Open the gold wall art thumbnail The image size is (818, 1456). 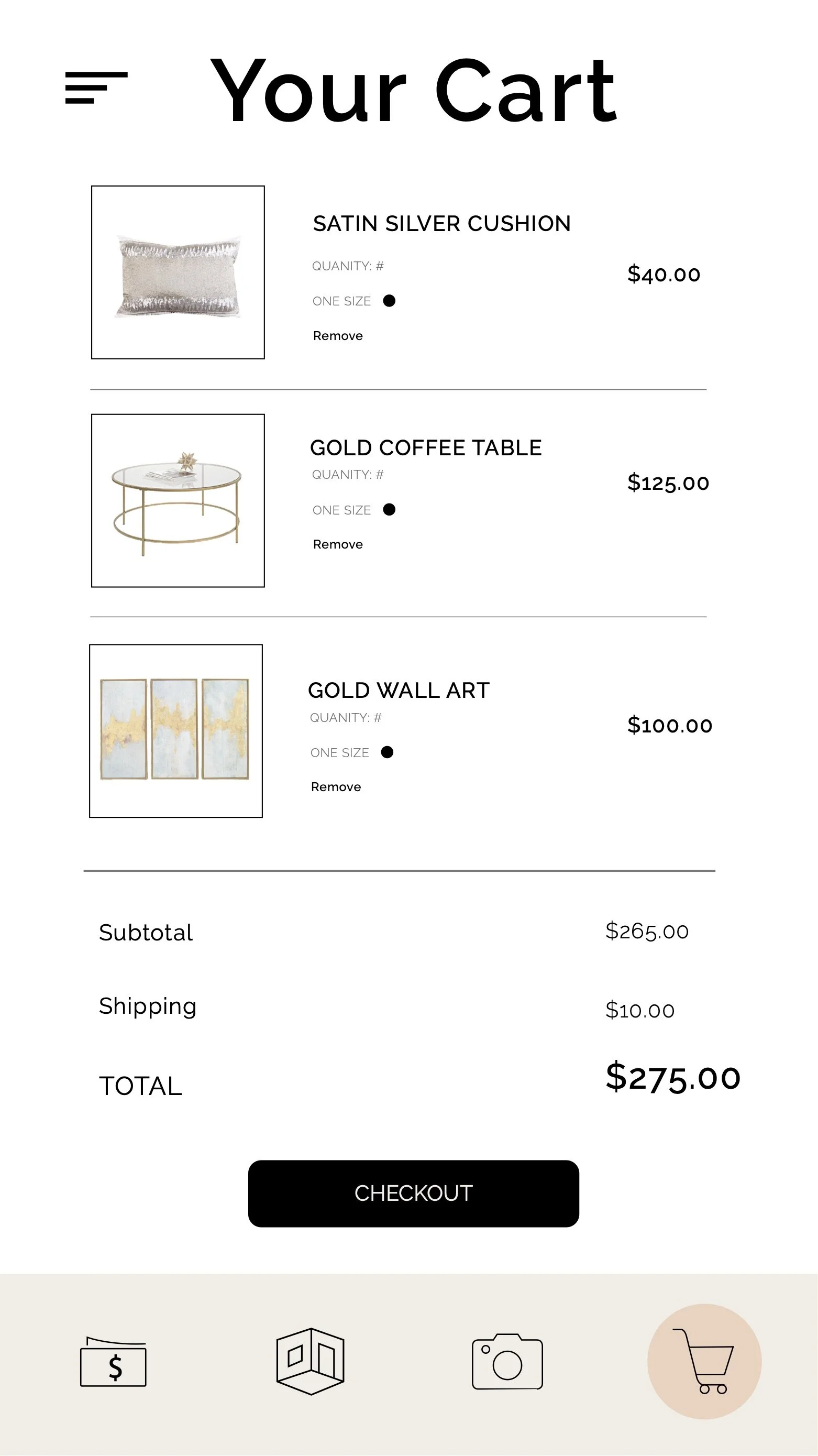point(175,731)
